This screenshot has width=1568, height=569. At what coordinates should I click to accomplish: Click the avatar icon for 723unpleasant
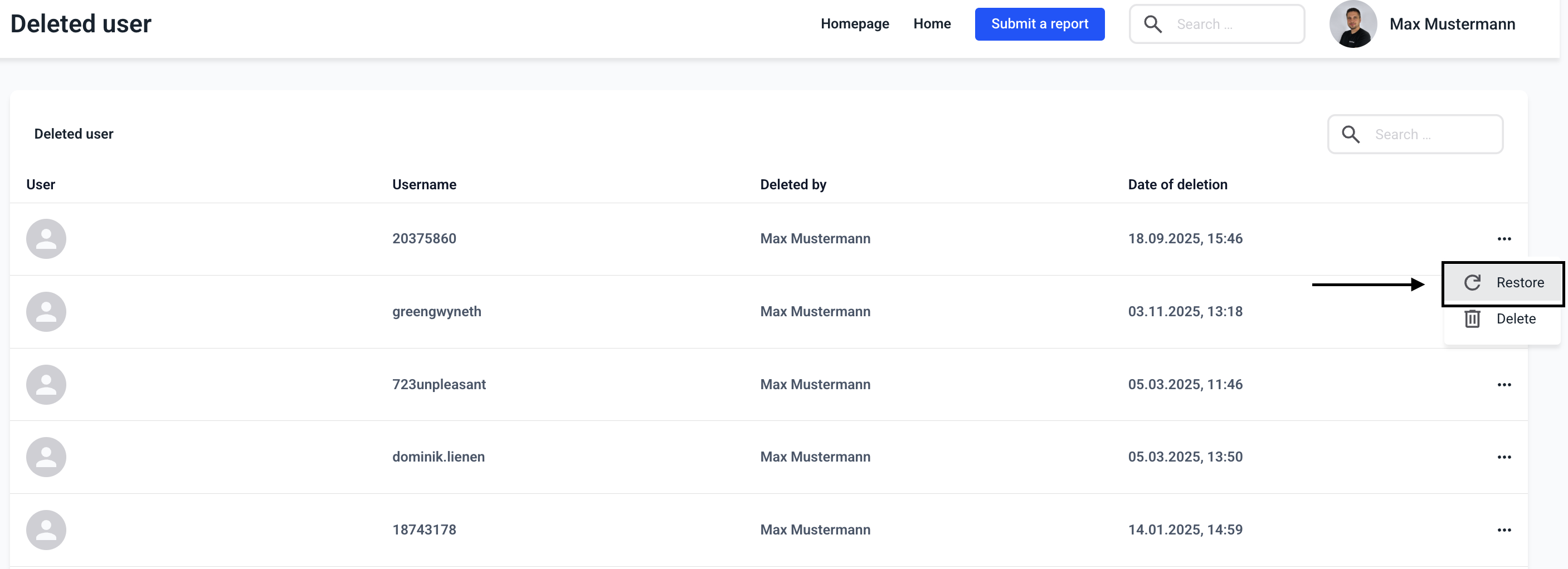(x=46, y=385)
